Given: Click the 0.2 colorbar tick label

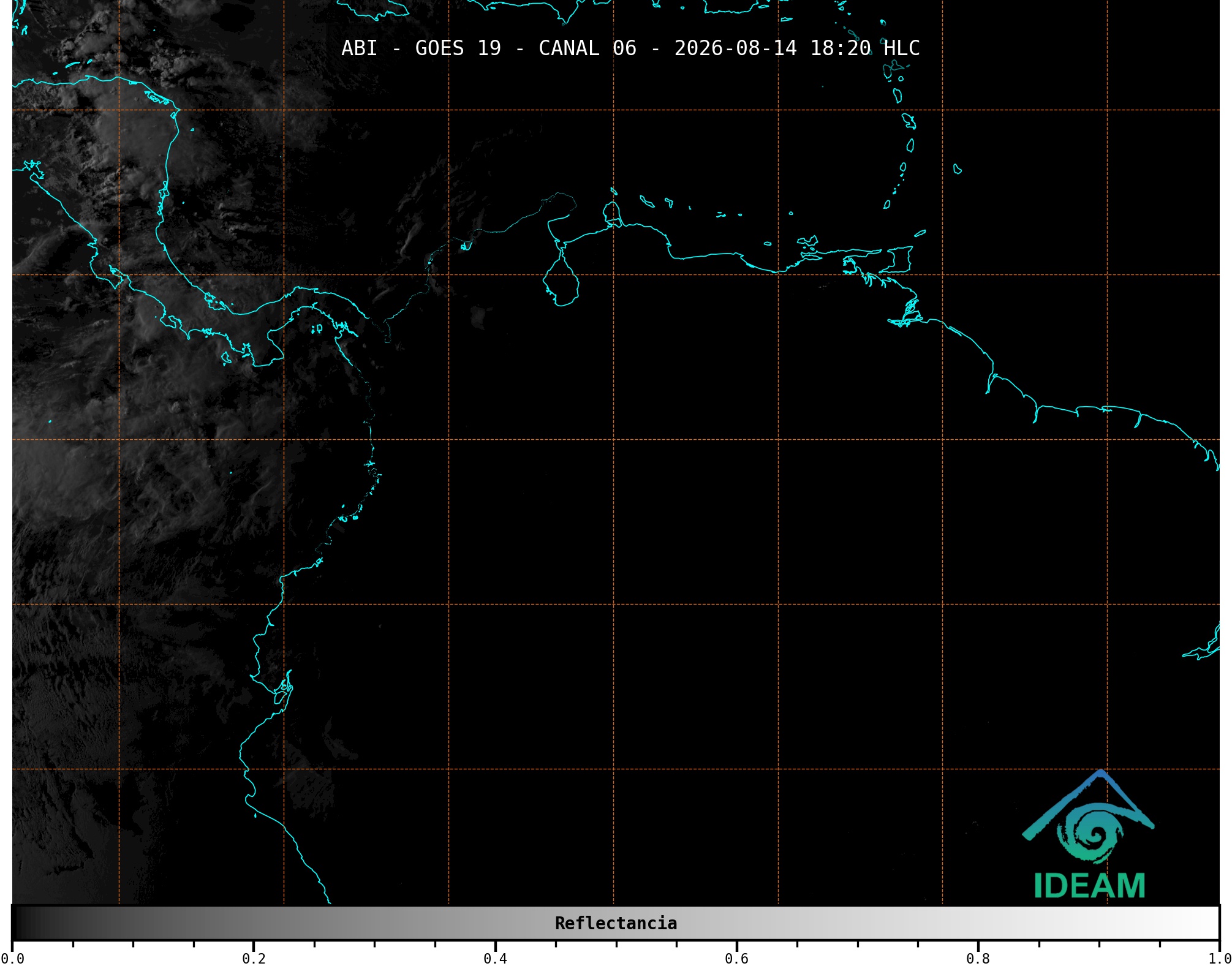Looking at the screenshot, I should 254,958.
